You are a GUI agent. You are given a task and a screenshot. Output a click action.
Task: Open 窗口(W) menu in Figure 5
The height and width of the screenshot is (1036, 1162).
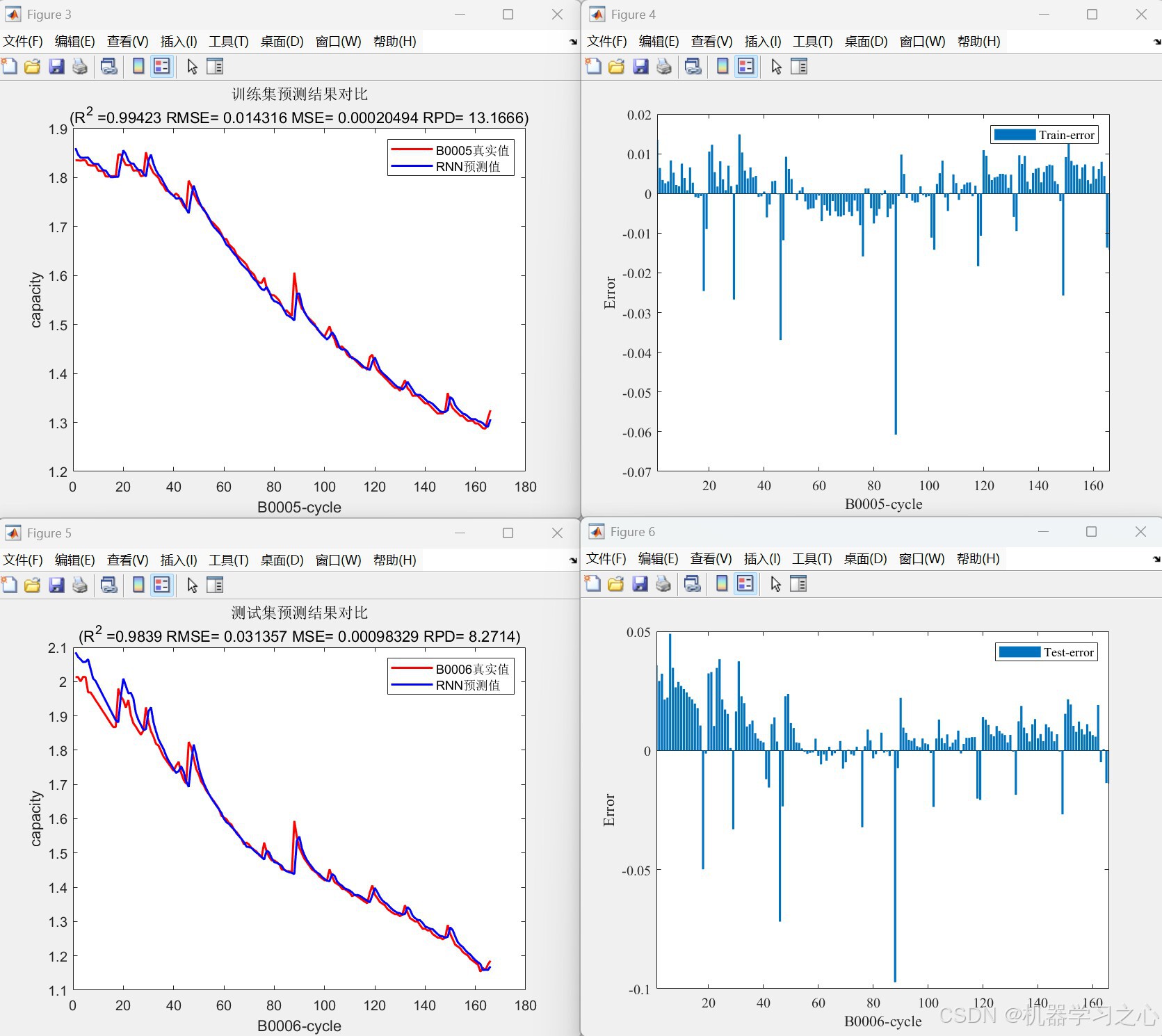338,560
